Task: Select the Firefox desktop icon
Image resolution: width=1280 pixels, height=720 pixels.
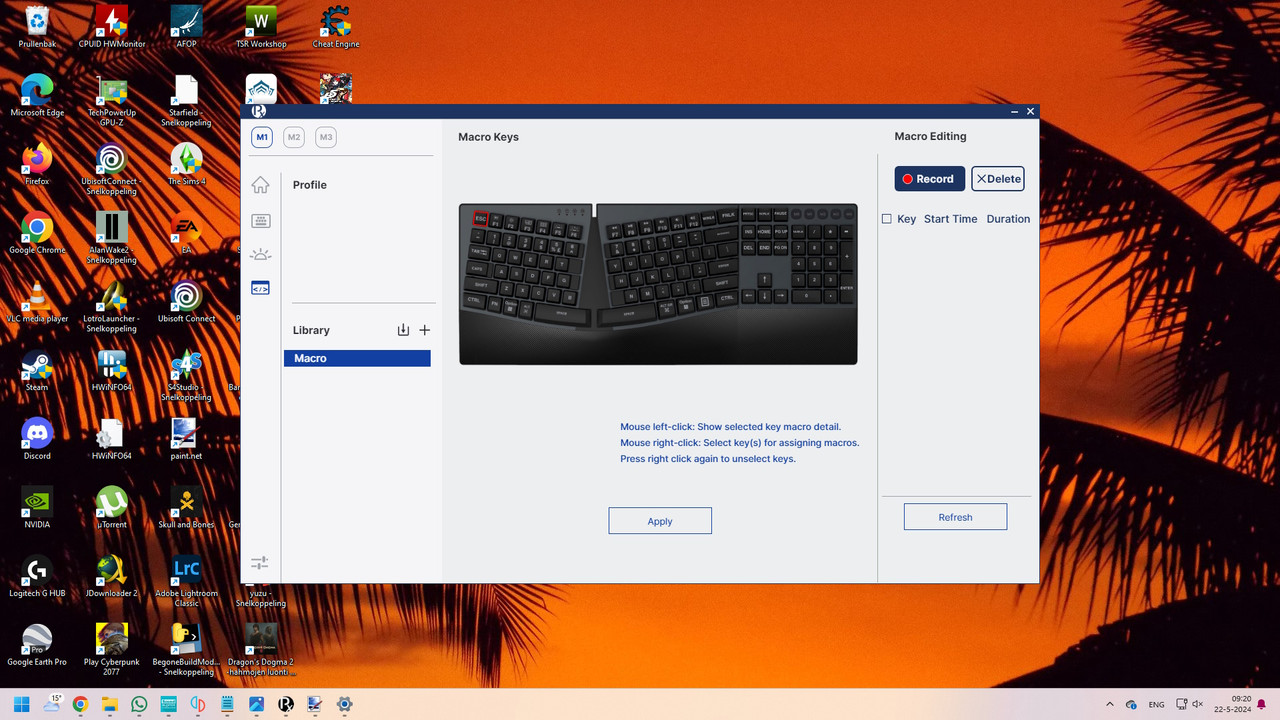Action: [x=37, y=164]
